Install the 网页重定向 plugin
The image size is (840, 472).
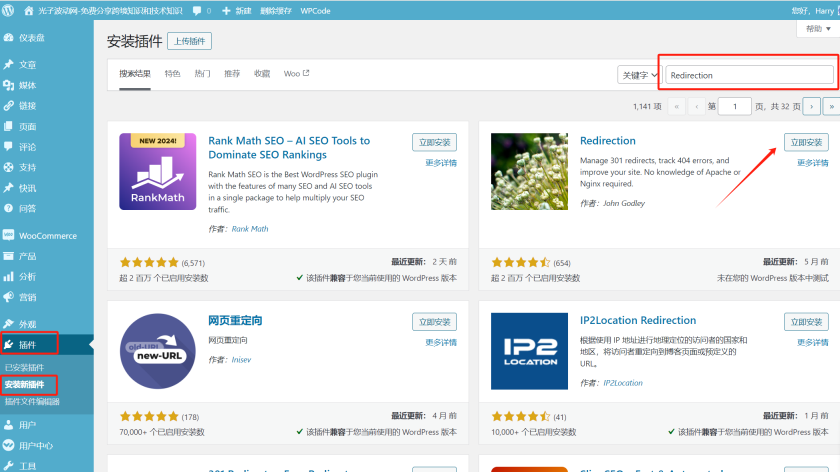(434, 322)
